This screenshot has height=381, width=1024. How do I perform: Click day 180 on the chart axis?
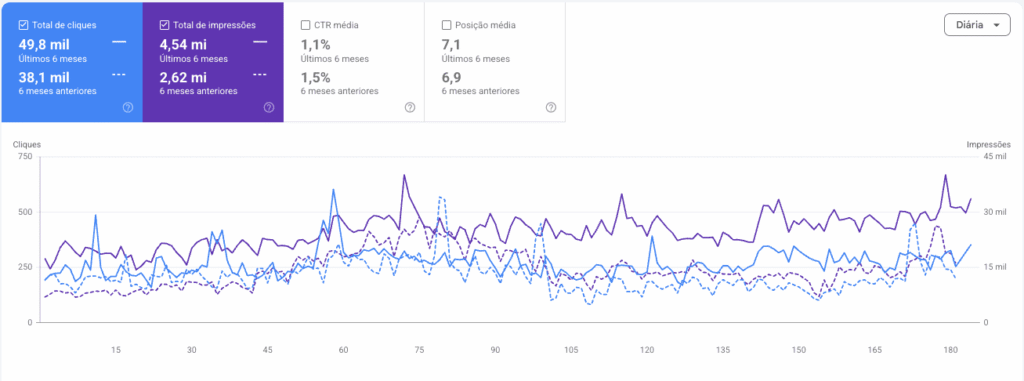click(950, 350)
